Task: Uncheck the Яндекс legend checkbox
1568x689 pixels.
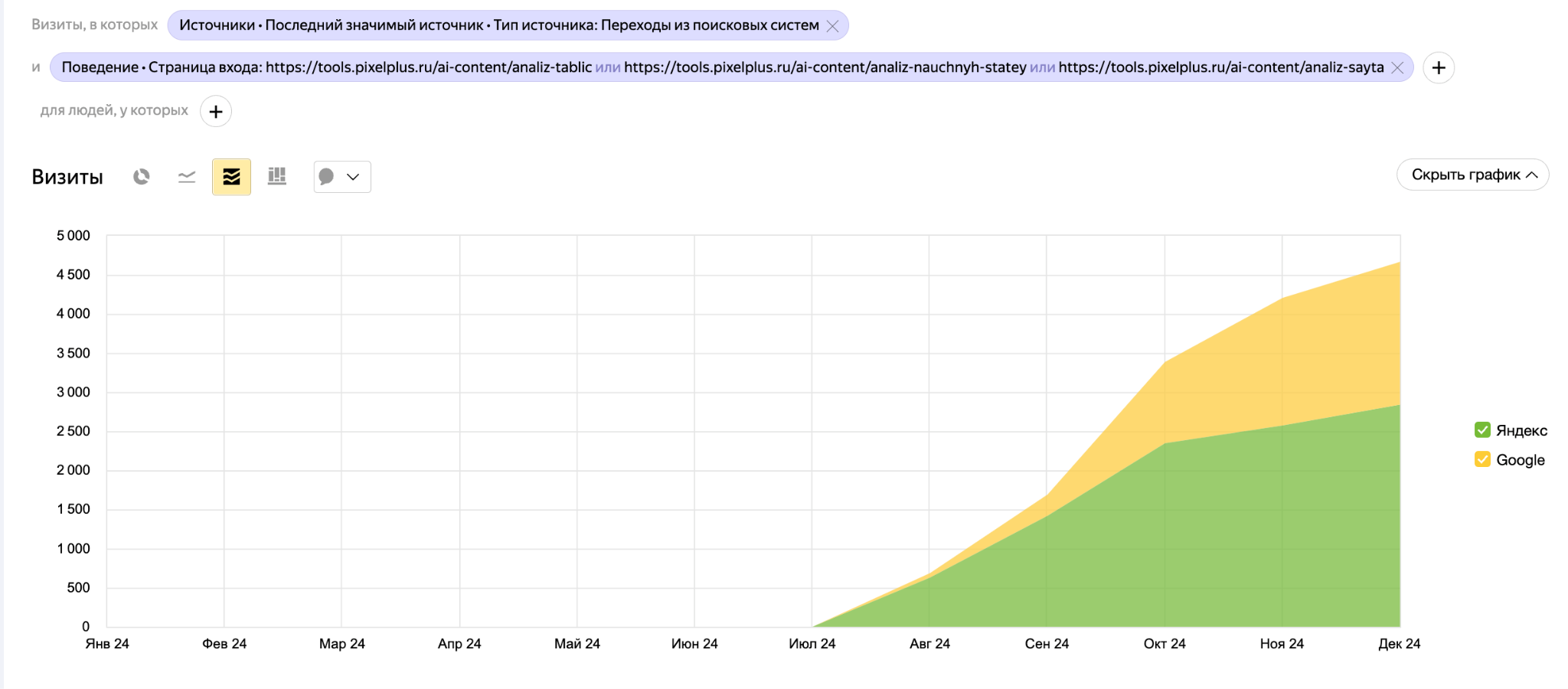Action: click(x=1482, y=429)
